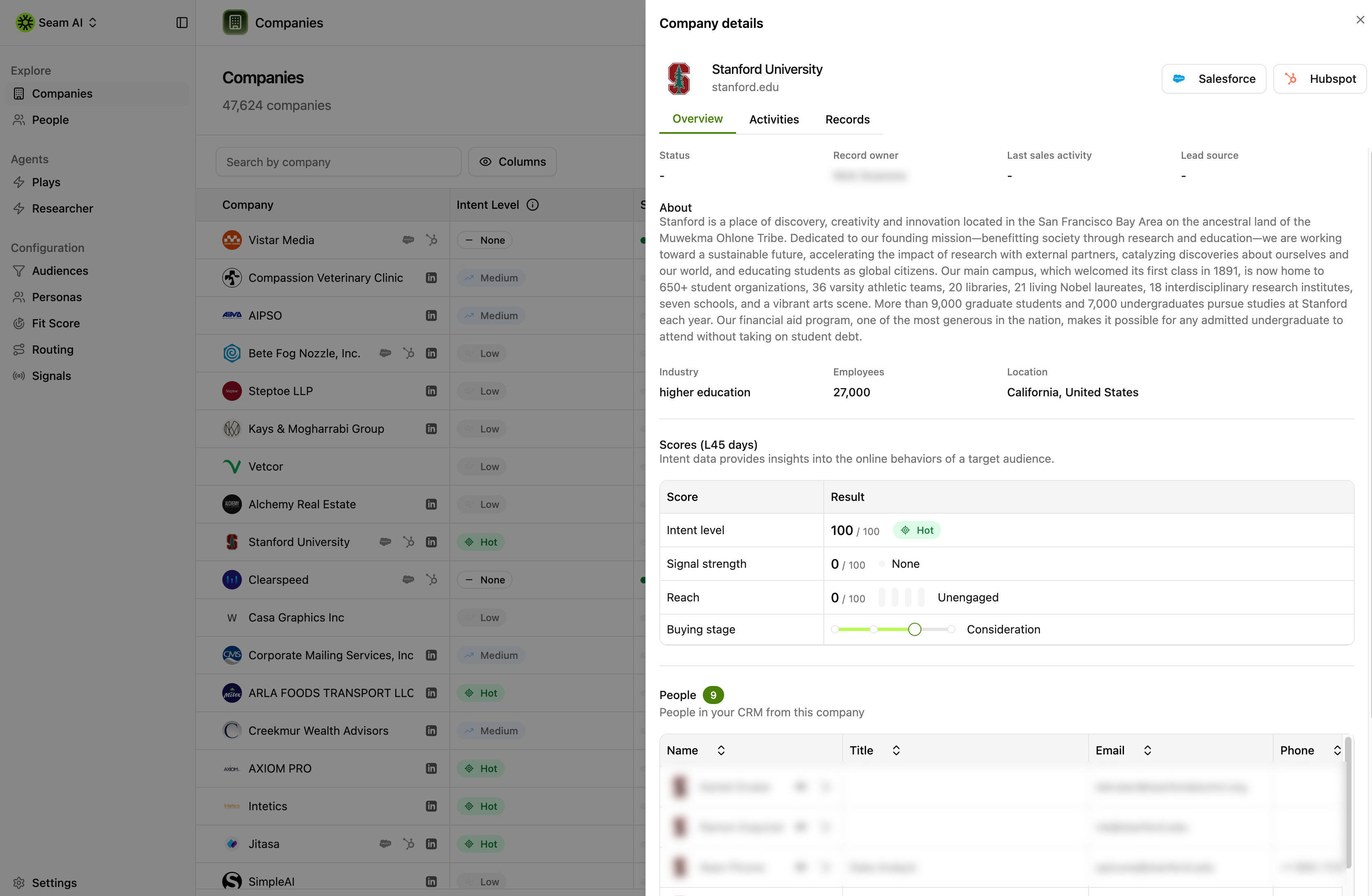Image resolution: width=1372 pixels, height=896 pixels.
Task: Click the LinkedIn icon for Steptoe LLP
Action: [431, 391]
